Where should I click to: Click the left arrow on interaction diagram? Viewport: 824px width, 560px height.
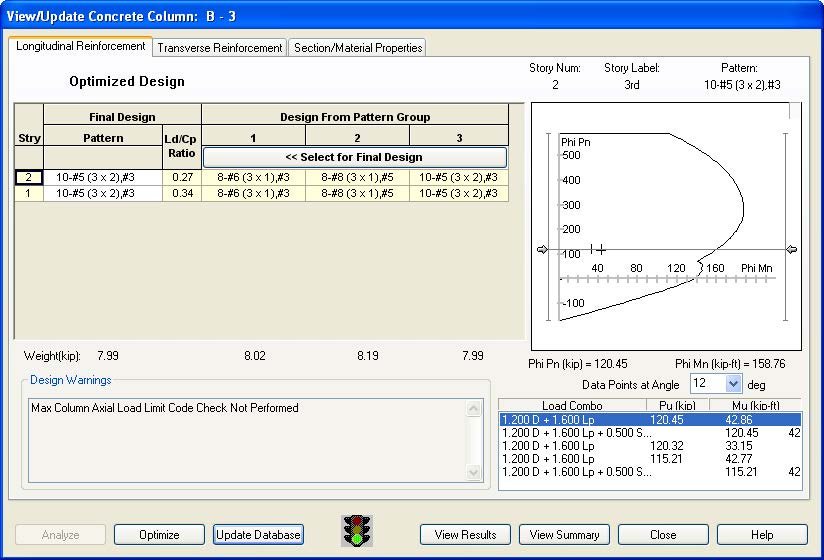click(x=542, y=250)
